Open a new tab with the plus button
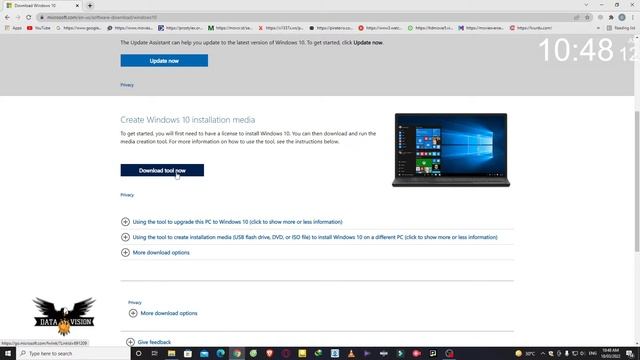 [x=90, y=6]
